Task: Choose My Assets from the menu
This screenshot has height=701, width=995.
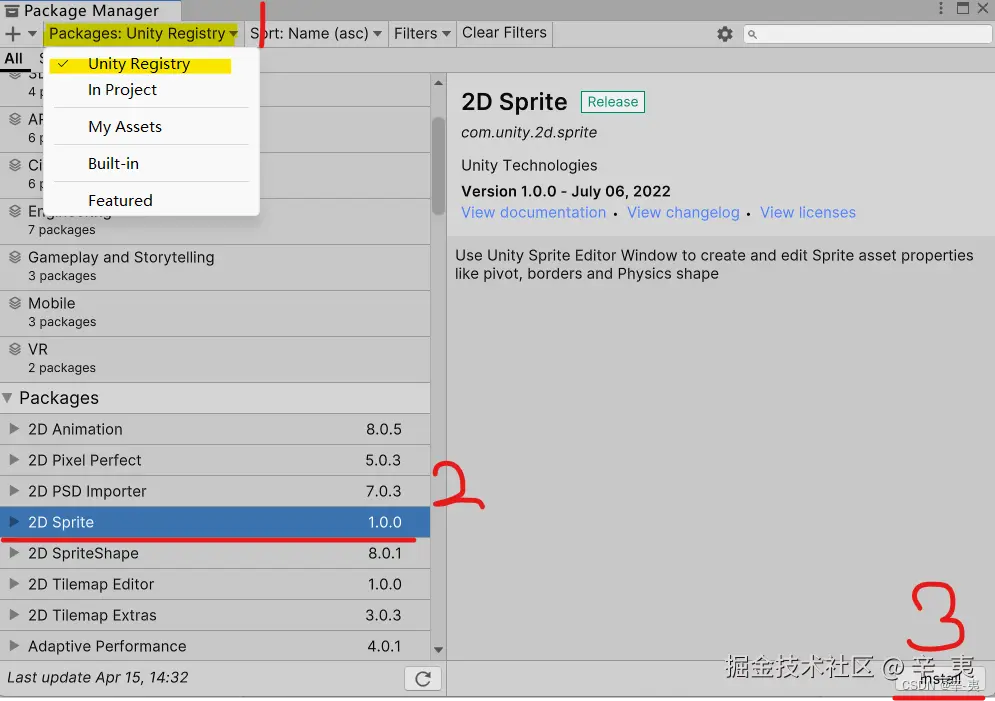Action: [151, 127]
